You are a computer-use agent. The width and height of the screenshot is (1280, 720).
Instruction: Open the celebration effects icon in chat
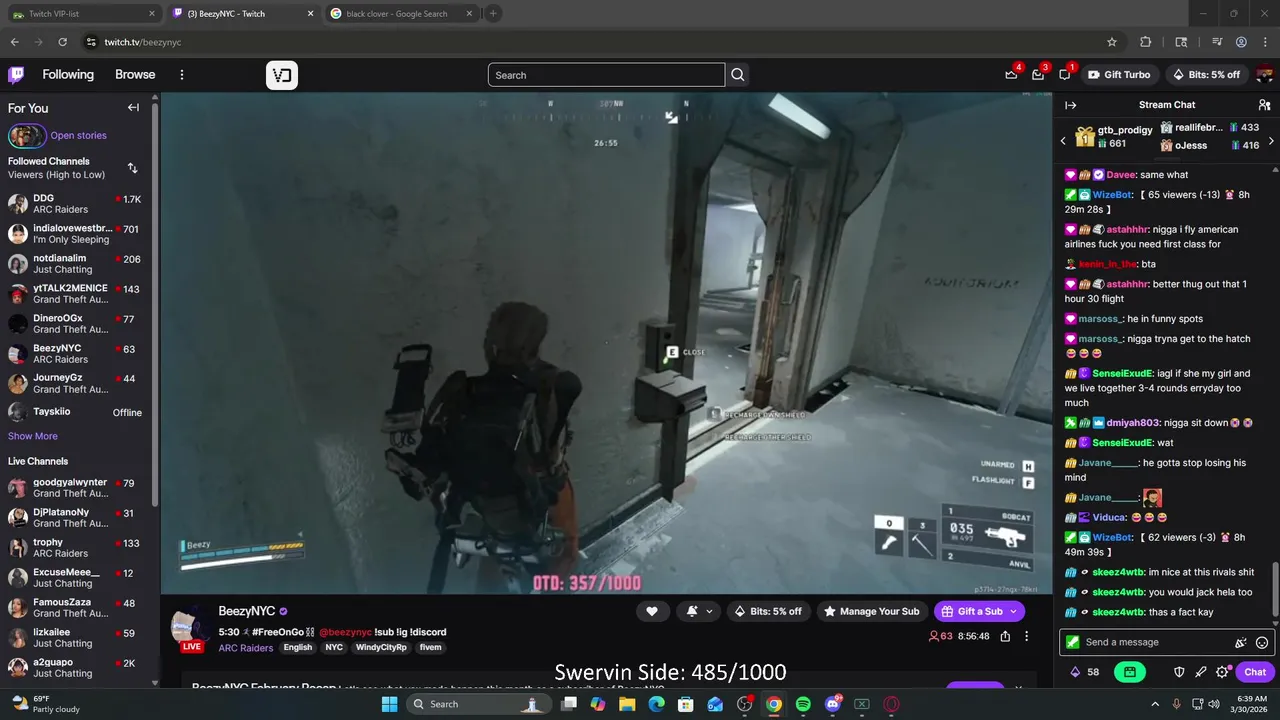pos(1241,643)
